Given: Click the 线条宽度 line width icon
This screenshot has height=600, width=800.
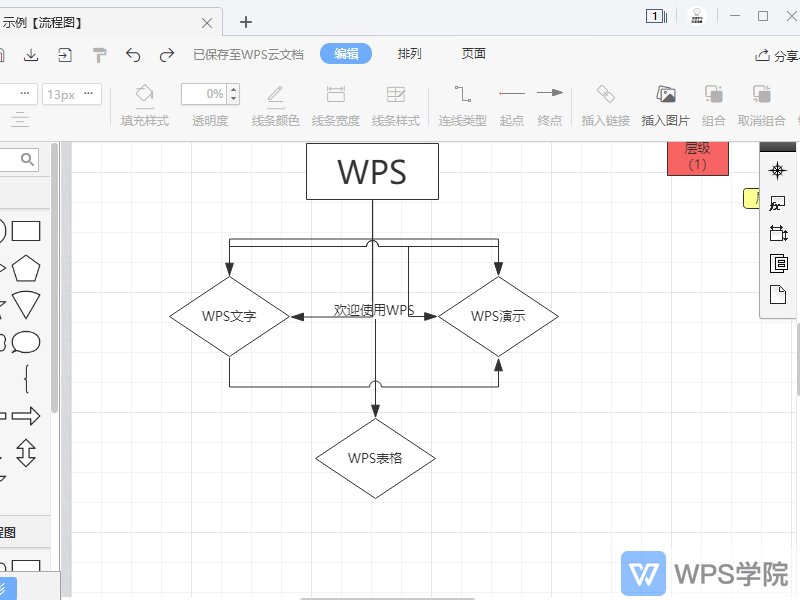Looking at the screenshot, I should pyautogui.click(x=336, y=95).
